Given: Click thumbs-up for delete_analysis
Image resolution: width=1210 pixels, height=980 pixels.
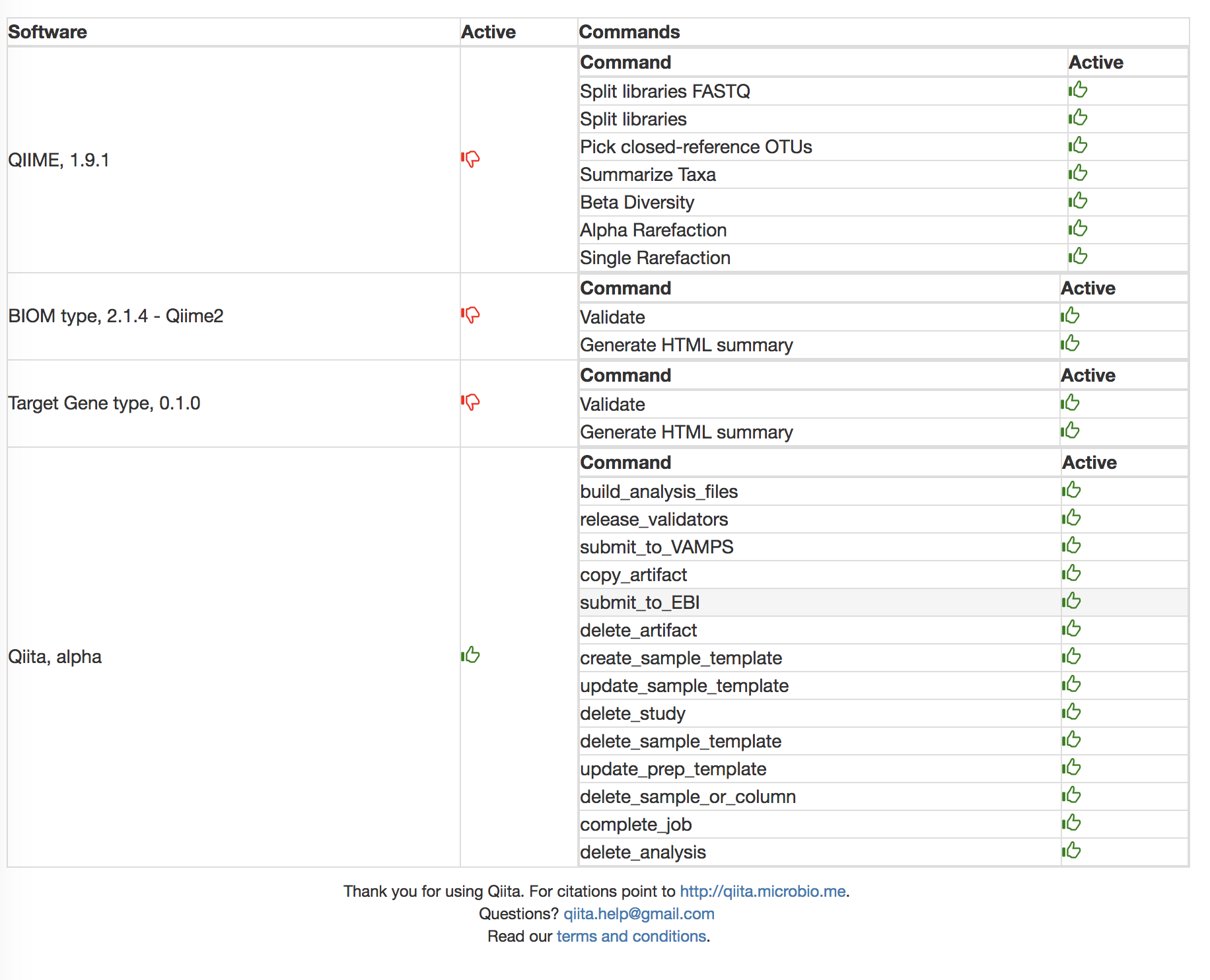Looking at the screenshot, I should pyautogui.click(x=1071, y=850).
